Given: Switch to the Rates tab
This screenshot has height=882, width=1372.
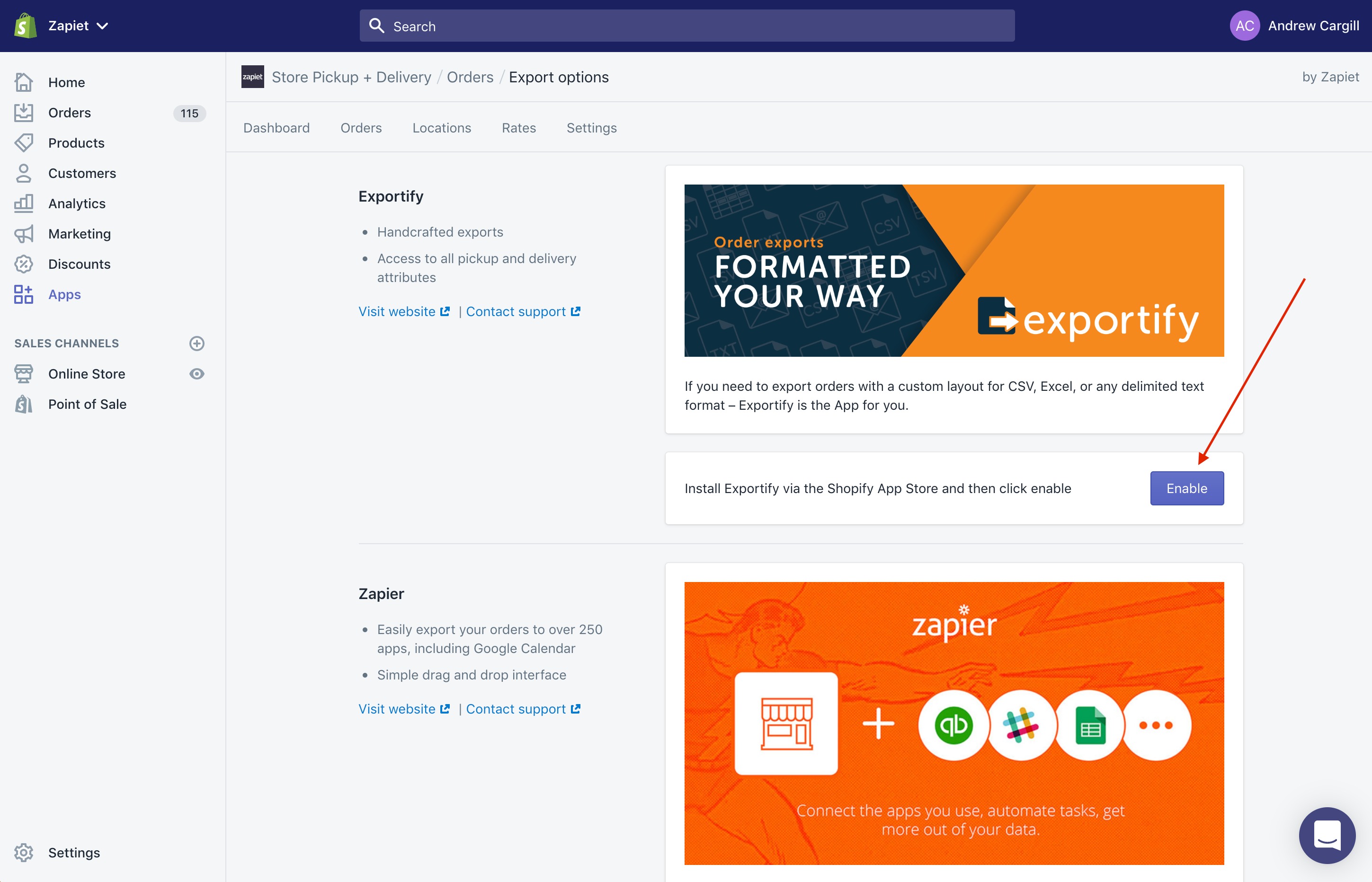Looking at the screenshot, I should pos(518,128).
